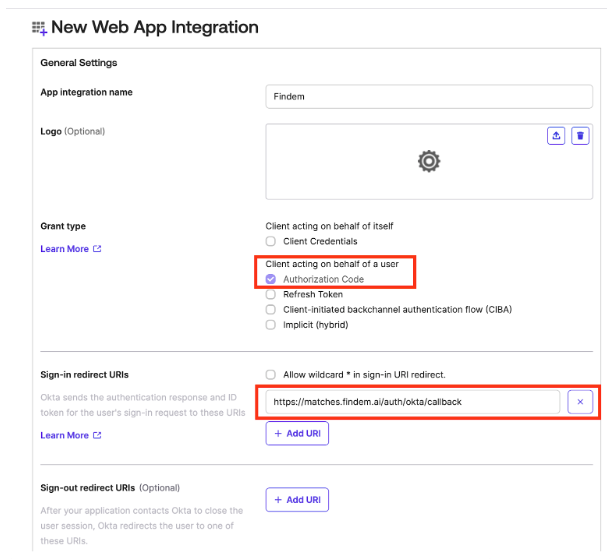Allow wildcard in sign-in URI redirect
Image resolution: width=607 pixels, height=559 pixels.
271,374
